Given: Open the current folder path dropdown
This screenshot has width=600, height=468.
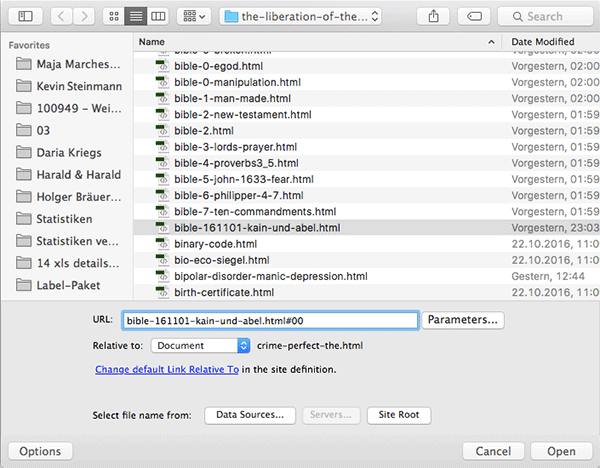Looking at the screenshot, I should [302, 16].
